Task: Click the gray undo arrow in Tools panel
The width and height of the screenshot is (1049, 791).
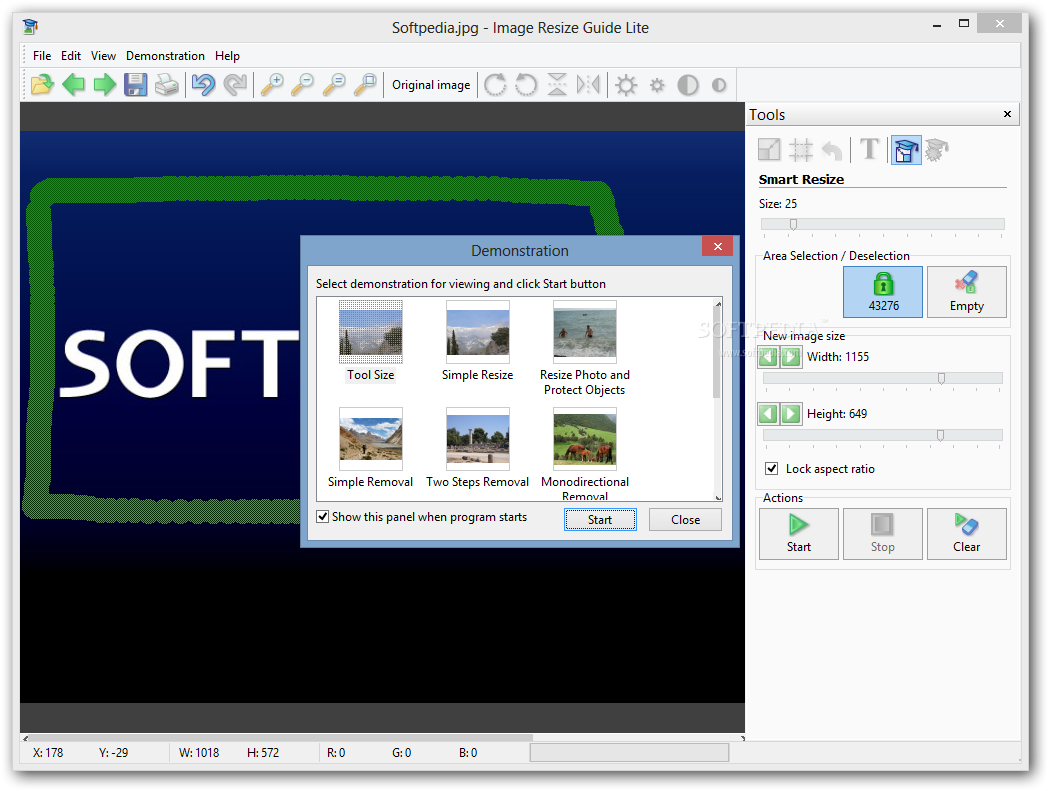Action: pos(832,149)
